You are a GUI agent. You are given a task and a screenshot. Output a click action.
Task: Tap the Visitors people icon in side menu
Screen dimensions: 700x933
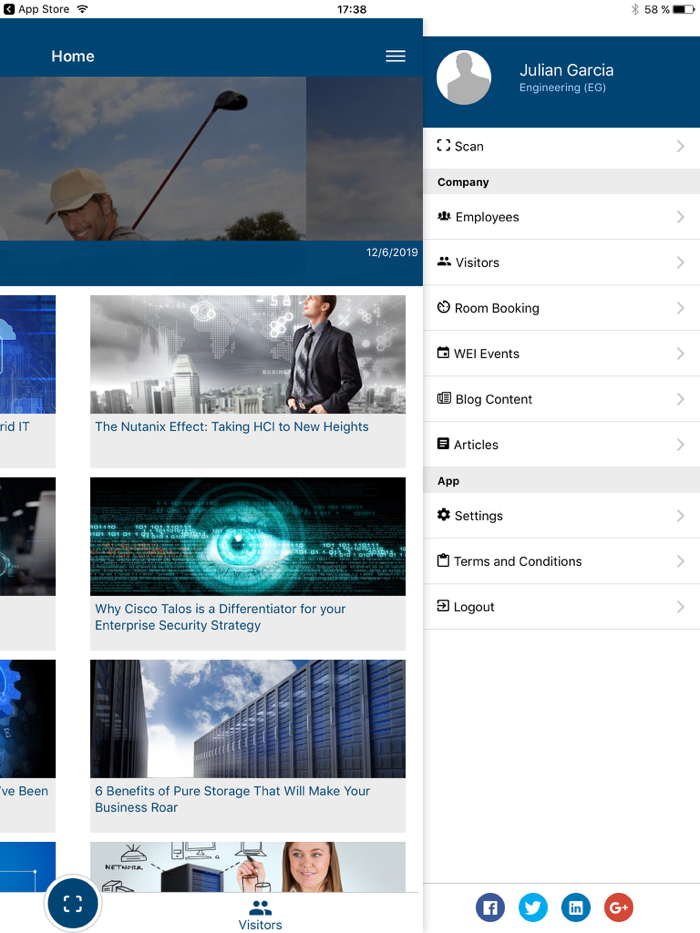(444, 261)
